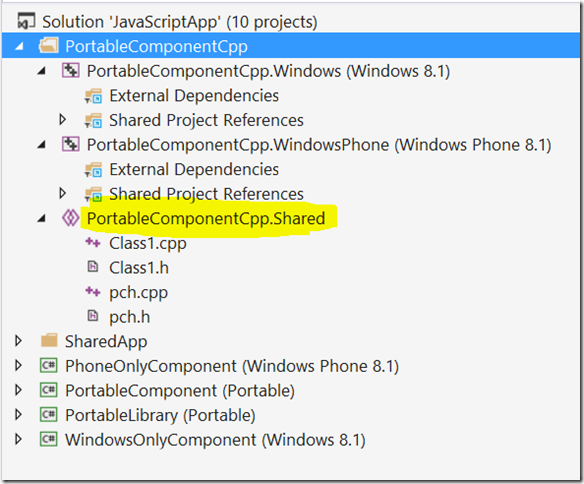Click the PhoneOnlyComponent C# project icon
584x484 pixels.
(x=49, y=365)
